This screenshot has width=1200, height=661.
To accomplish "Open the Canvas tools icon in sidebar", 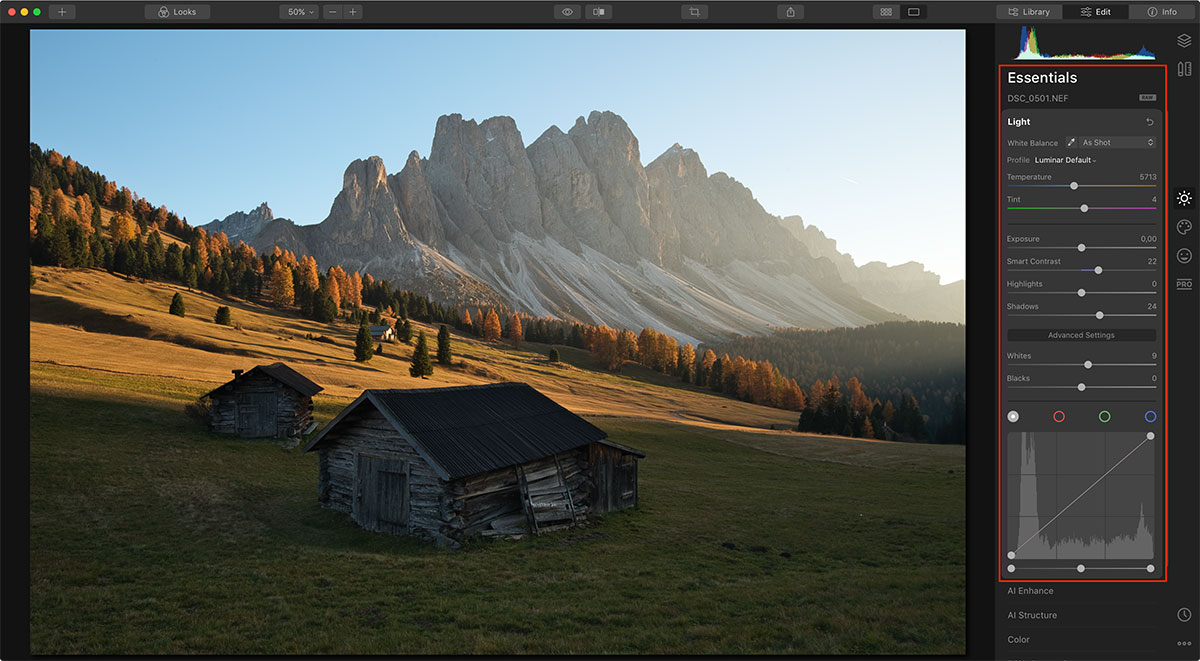I will click(x=1184, y=69).
